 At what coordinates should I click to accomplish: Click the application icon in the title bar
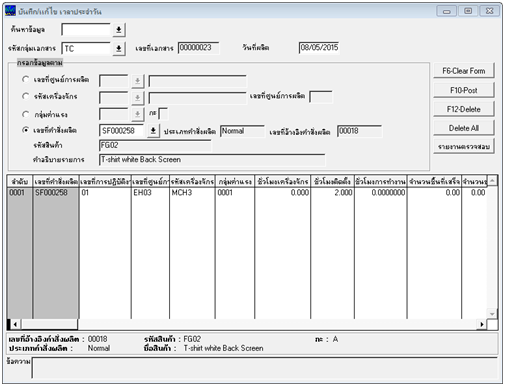pyautogui.click(x=10, y=11)
